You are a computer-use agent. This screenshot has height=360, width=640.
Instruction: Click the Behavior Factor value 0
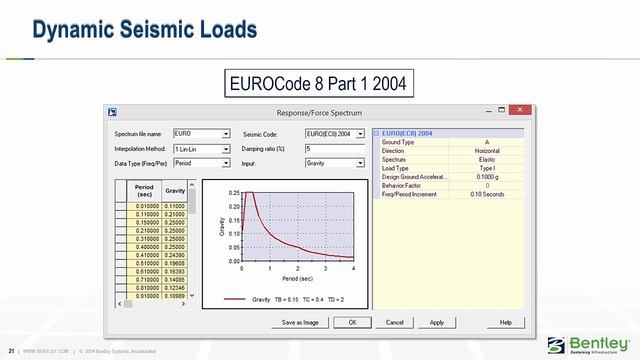pos(487,185)
